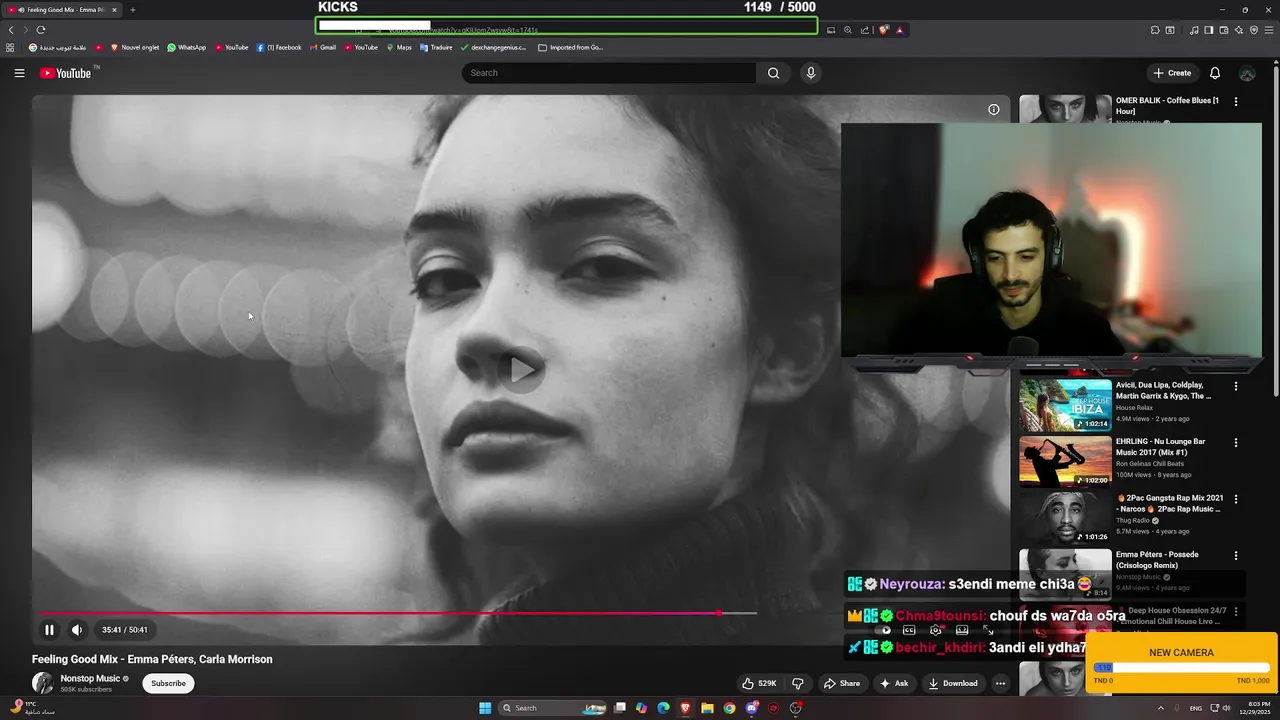1280x720 pixels.
Task: Start voice search with the microphone
Action: tap(811, 73)
